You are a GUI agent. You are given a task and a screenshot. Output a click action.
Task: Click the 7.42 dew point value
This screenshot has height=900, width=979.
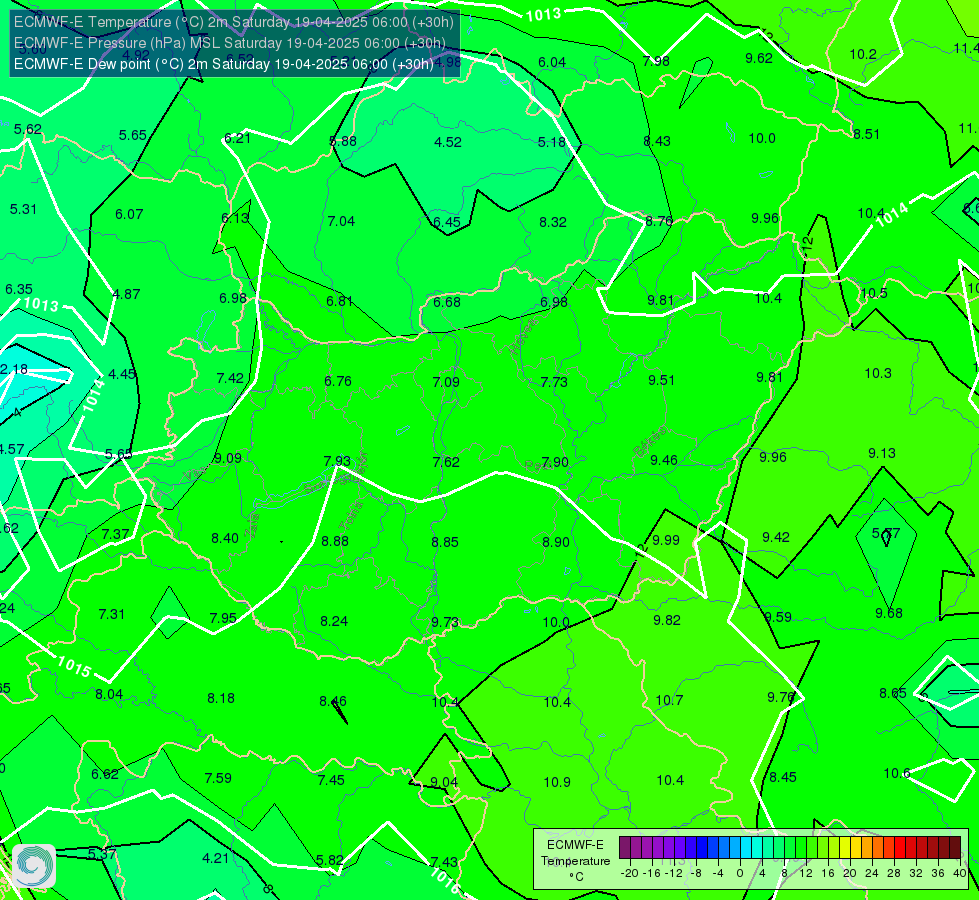(230, 378)
